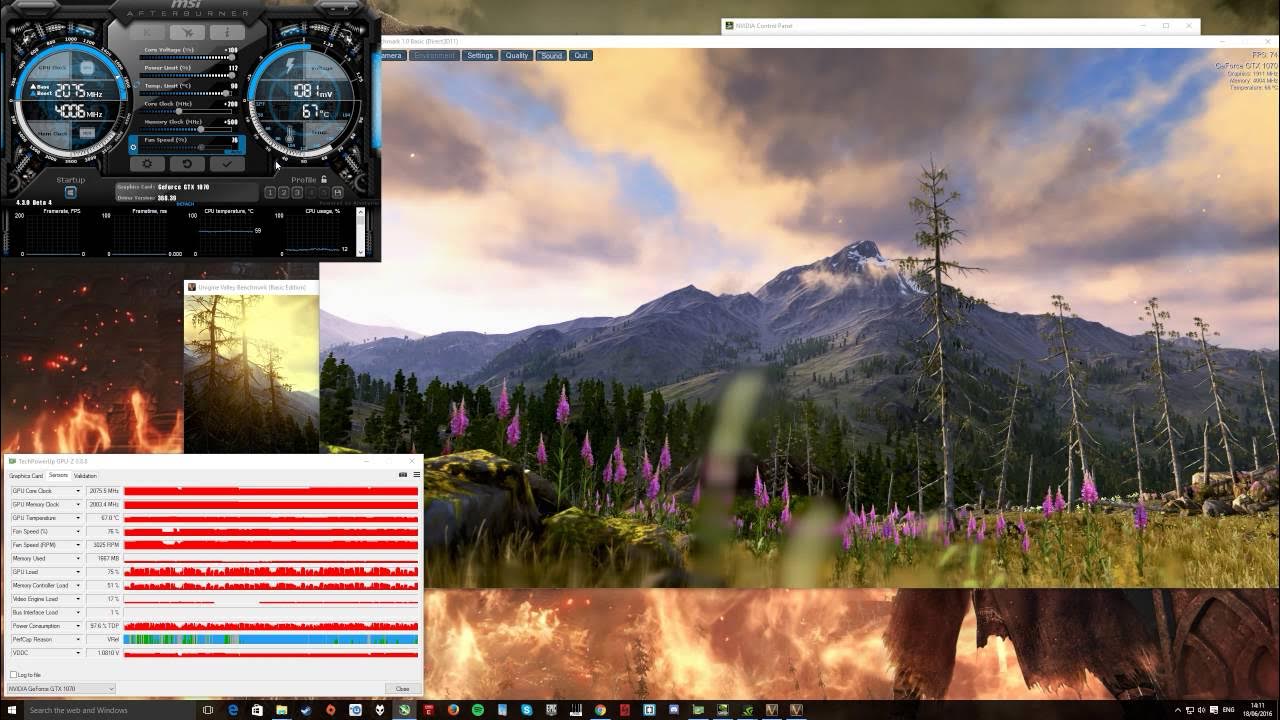Click Sound in Valley benchmark toolbar

coord(551,56)
